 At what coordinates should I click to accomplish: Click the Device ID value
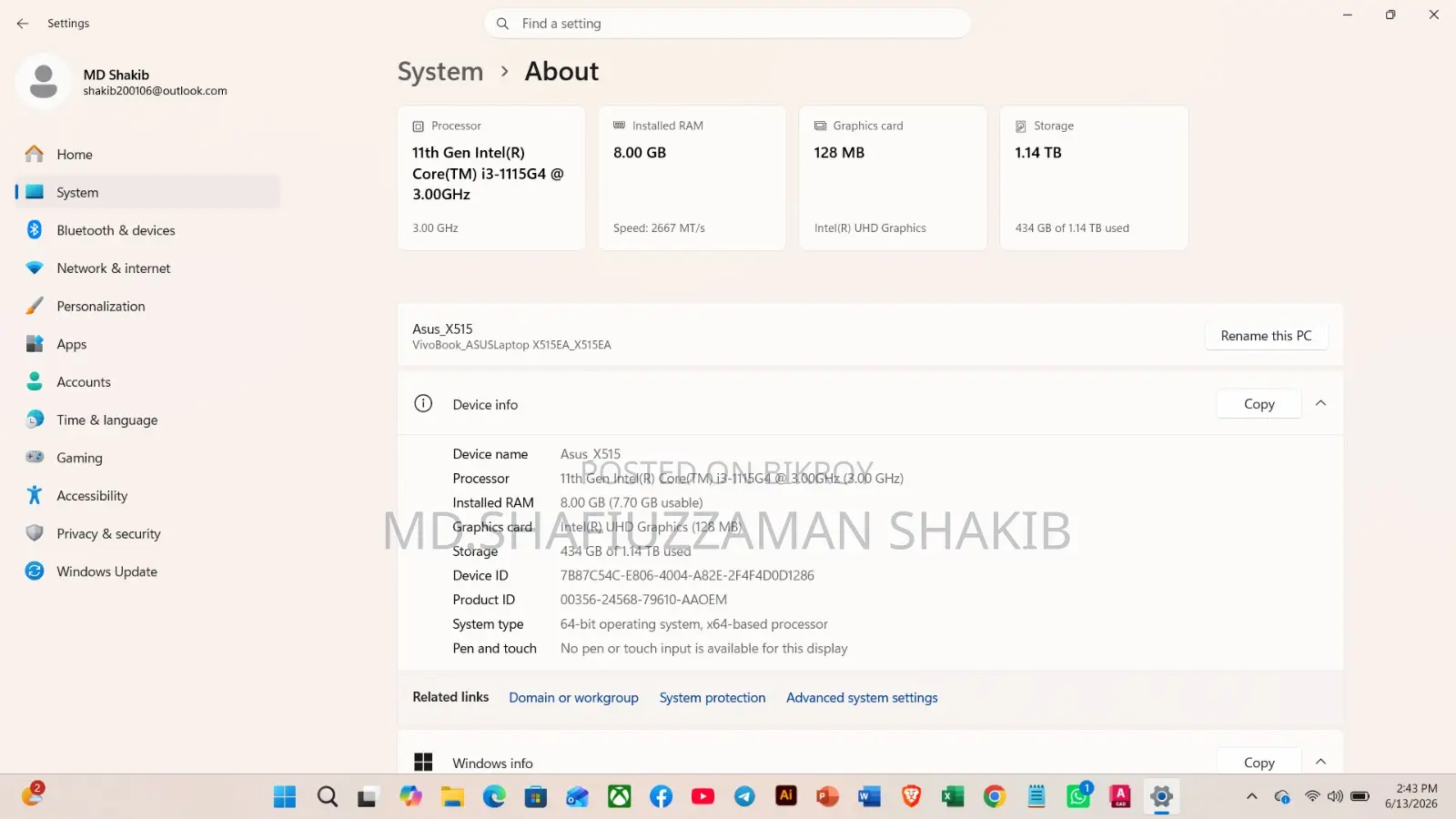687,575
